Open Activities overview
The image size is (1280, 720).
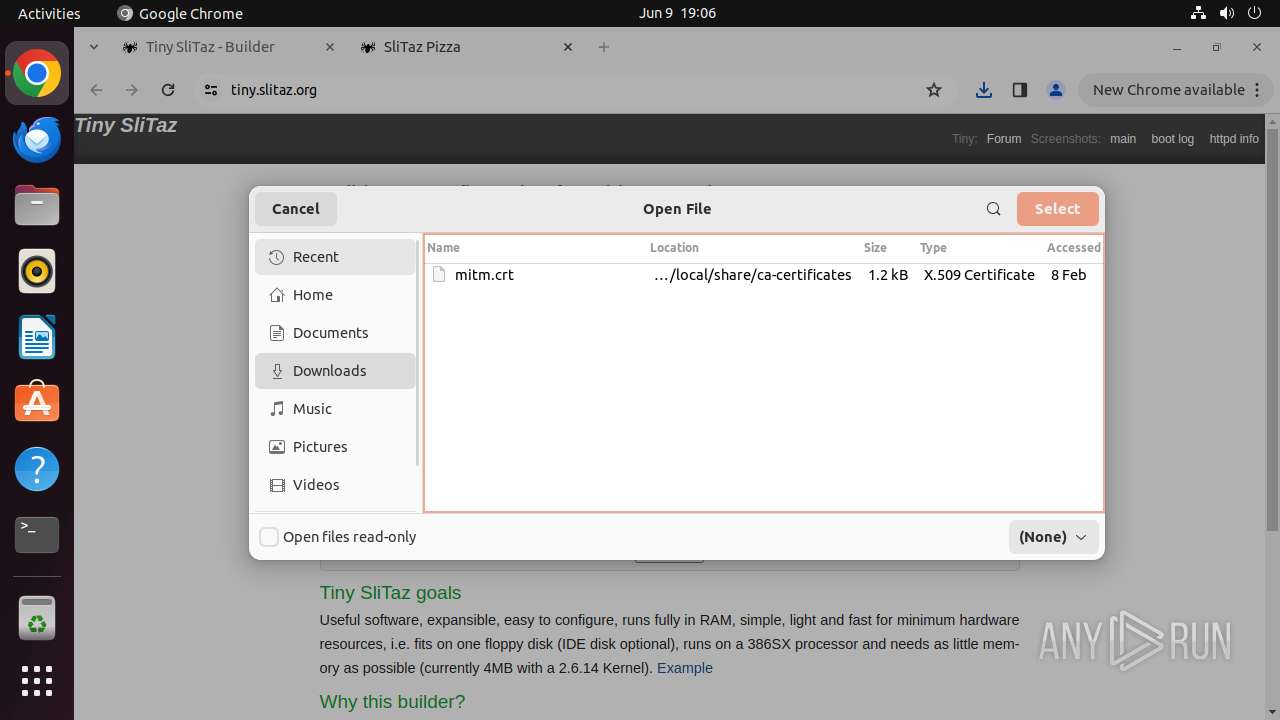pos(49,13)
